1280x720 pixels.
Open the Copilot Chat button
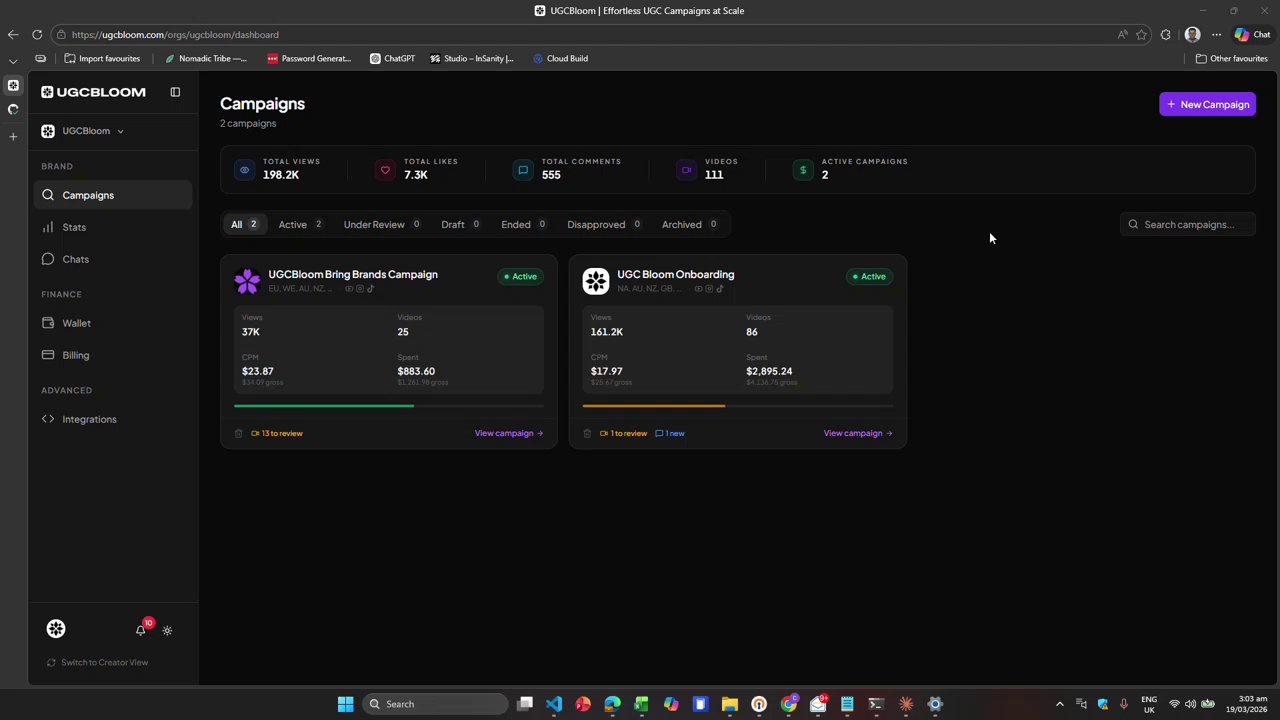[x=1252, y=34]
